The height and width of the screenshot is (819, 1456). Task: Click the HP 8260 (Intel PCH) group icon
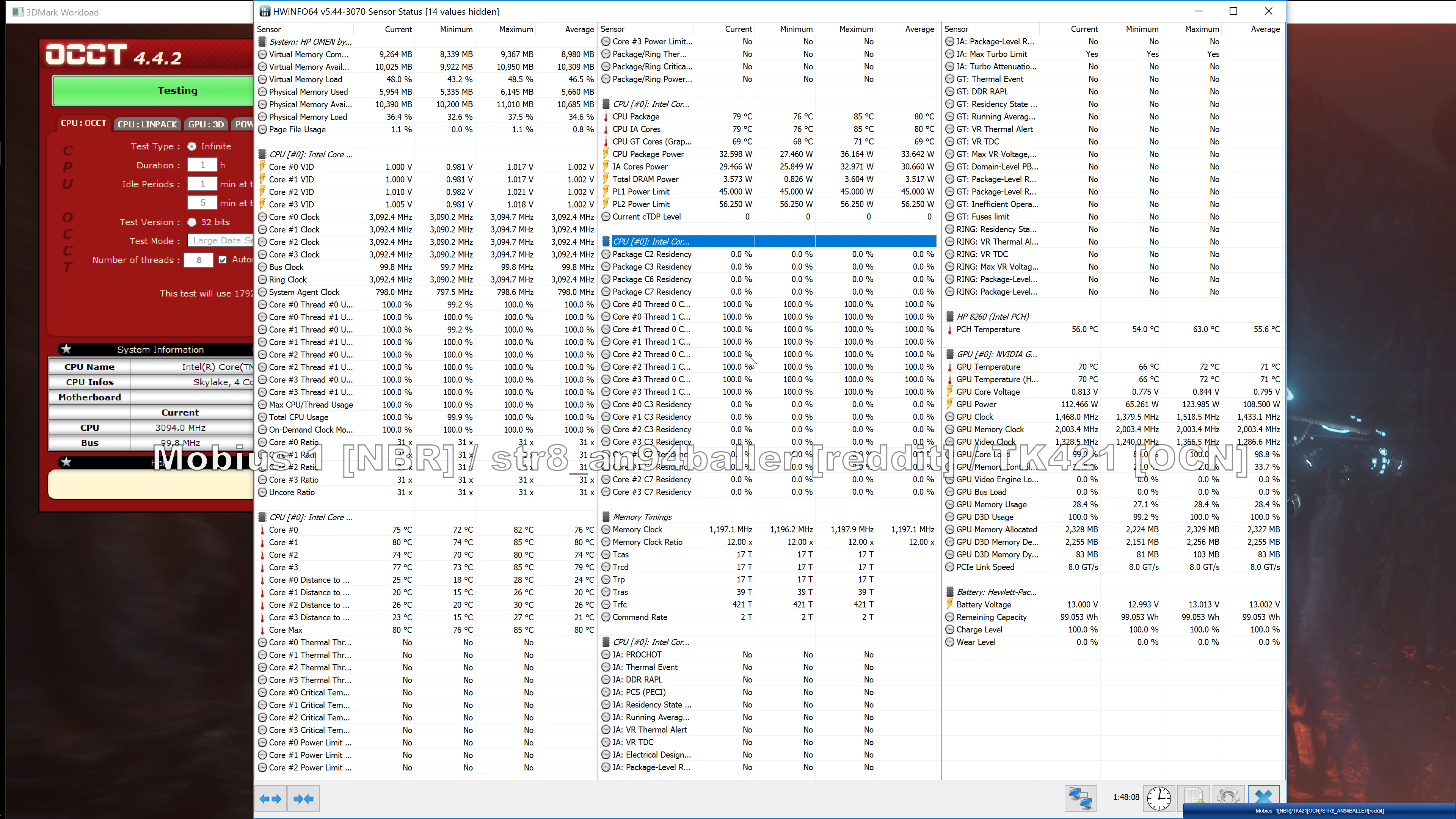click(x=949, y=317)
